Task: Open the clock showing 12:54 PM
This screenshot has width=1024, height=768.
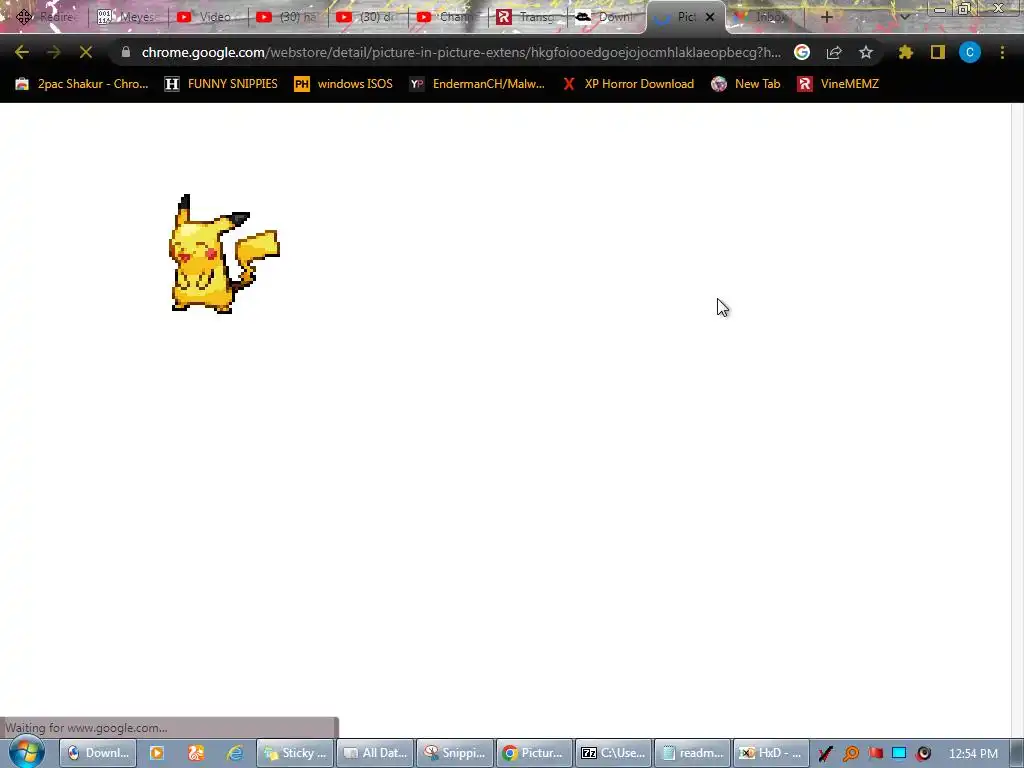Action: pos(973,754)
